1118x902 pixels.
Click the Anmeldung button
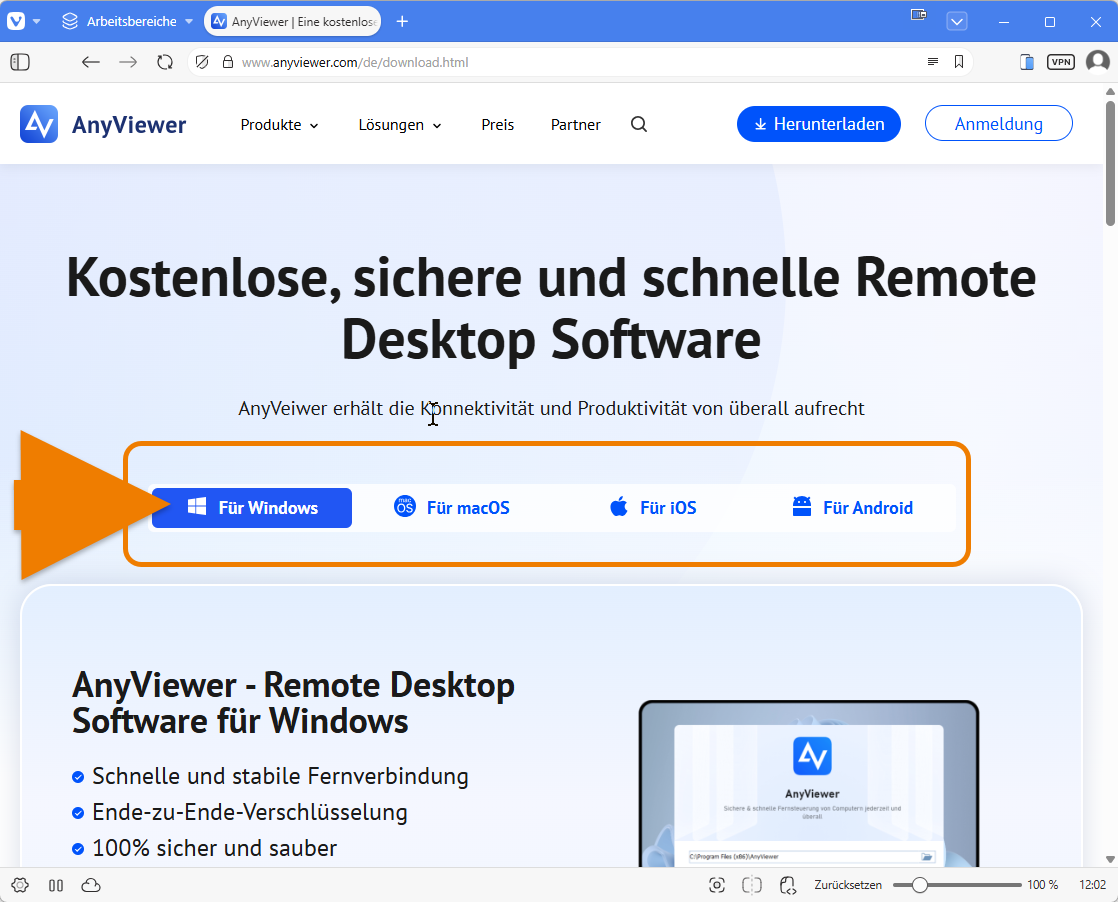pyautogui.click(x=998, y=124)
